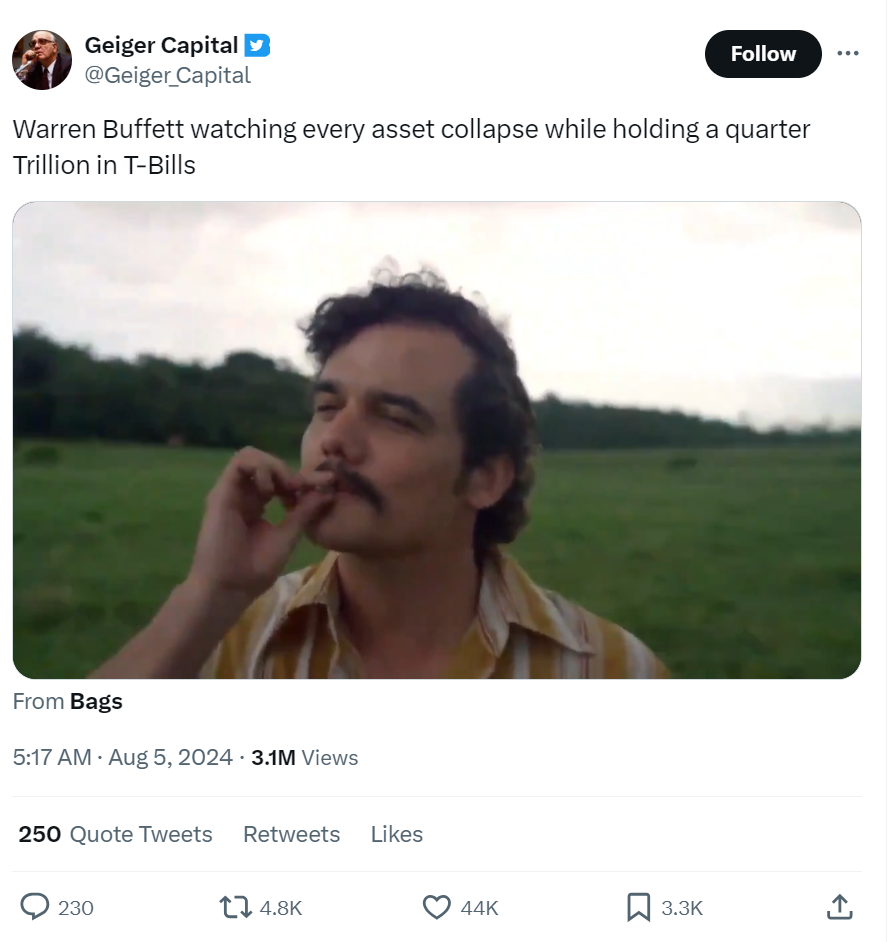This screenshot has height=942, width=888.
Task: Follow the Geiger Capital account
Action: coord(763,54)
